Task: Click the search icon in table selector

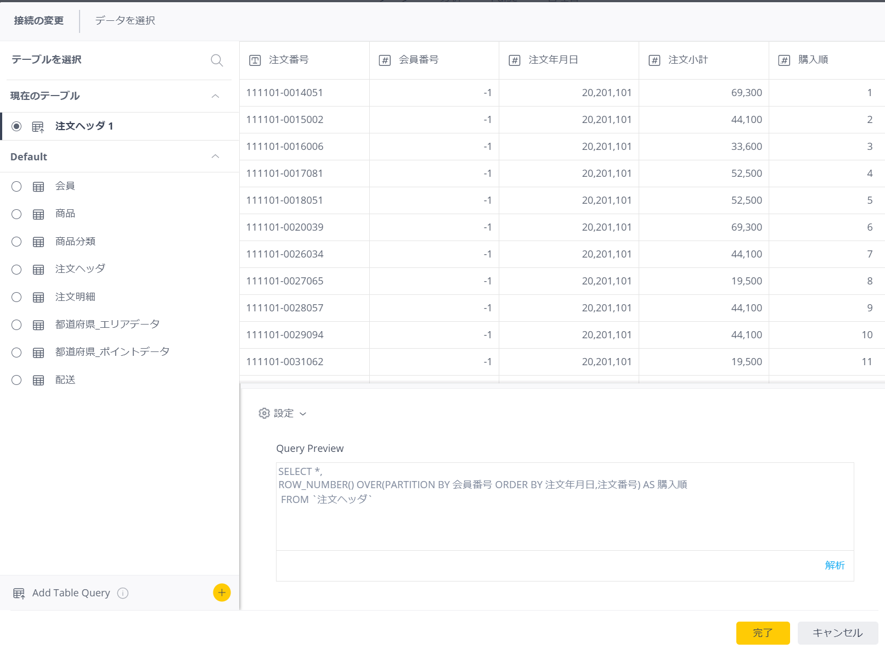Action: click(x=217, y=60)
